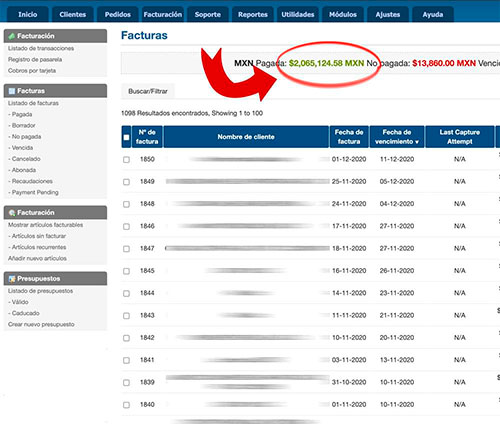
Task: Open Listado de transacciones link
Action: [x=41, y=48]
